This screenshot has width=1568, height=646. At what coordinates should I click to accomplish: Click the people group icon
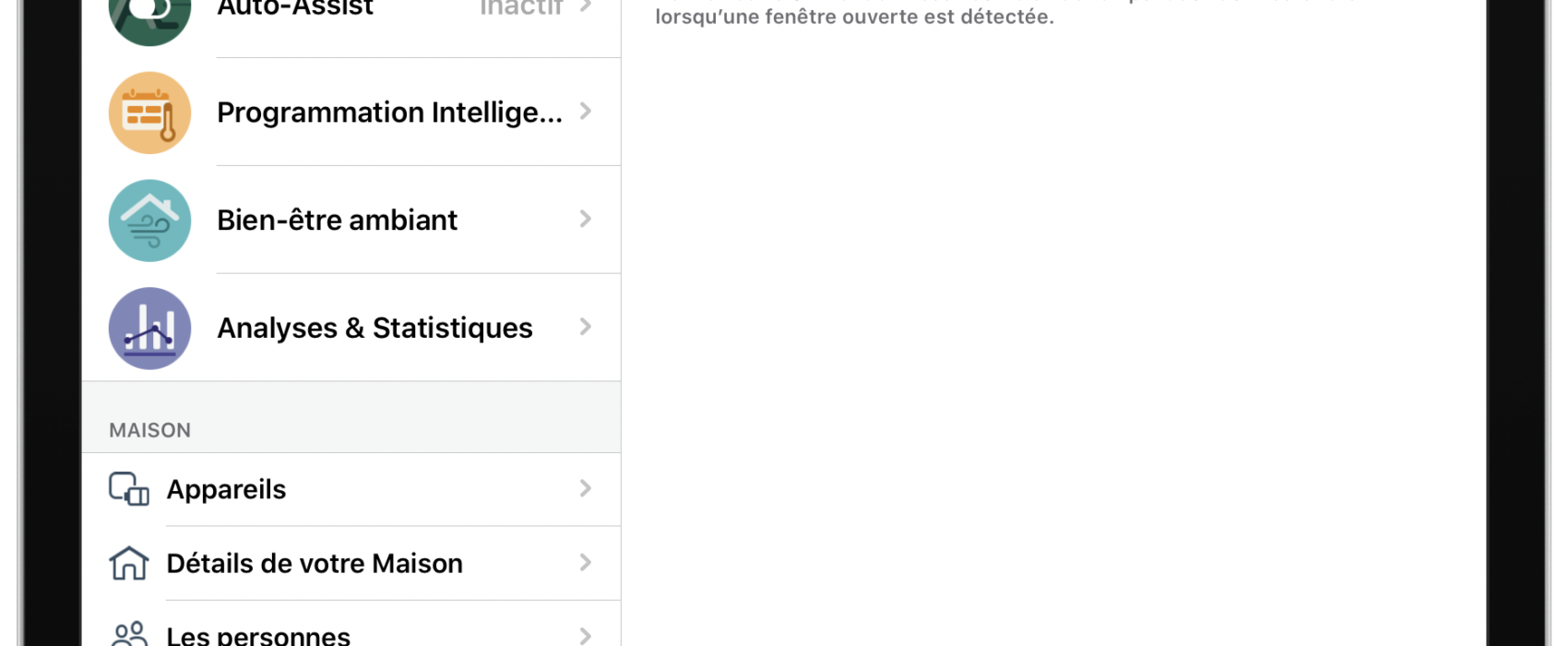pos(129,635)
